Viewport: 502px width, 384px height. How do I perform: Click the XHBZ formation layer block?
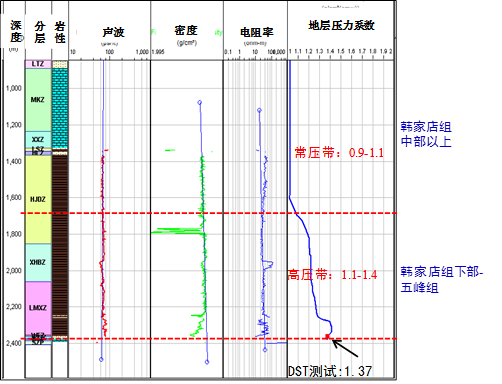[x=38, y=262]
